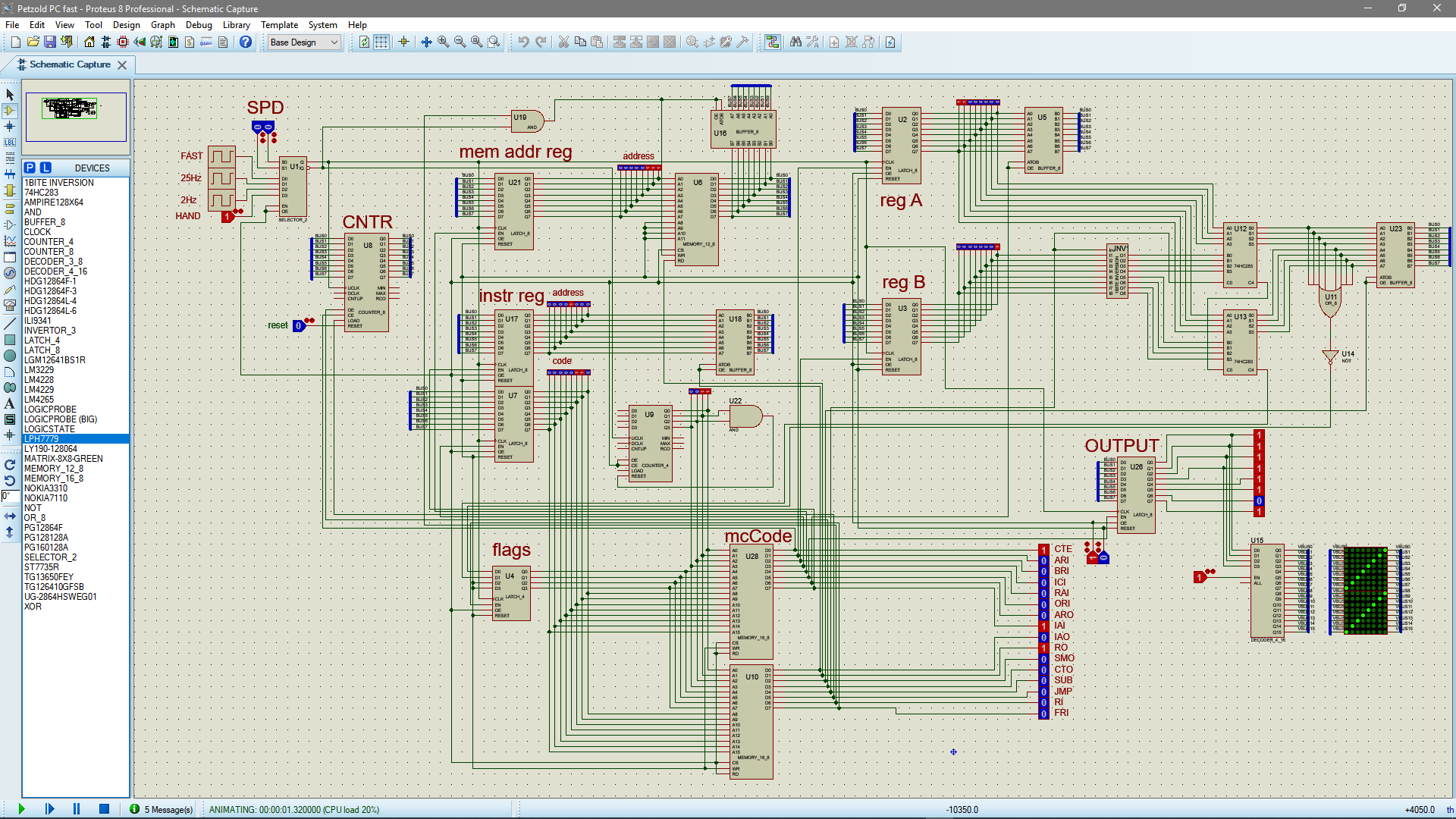Click the L library manager button
Image resolution: width=1456 pixels, height=819 pixels.
click(x=45, y=168)
